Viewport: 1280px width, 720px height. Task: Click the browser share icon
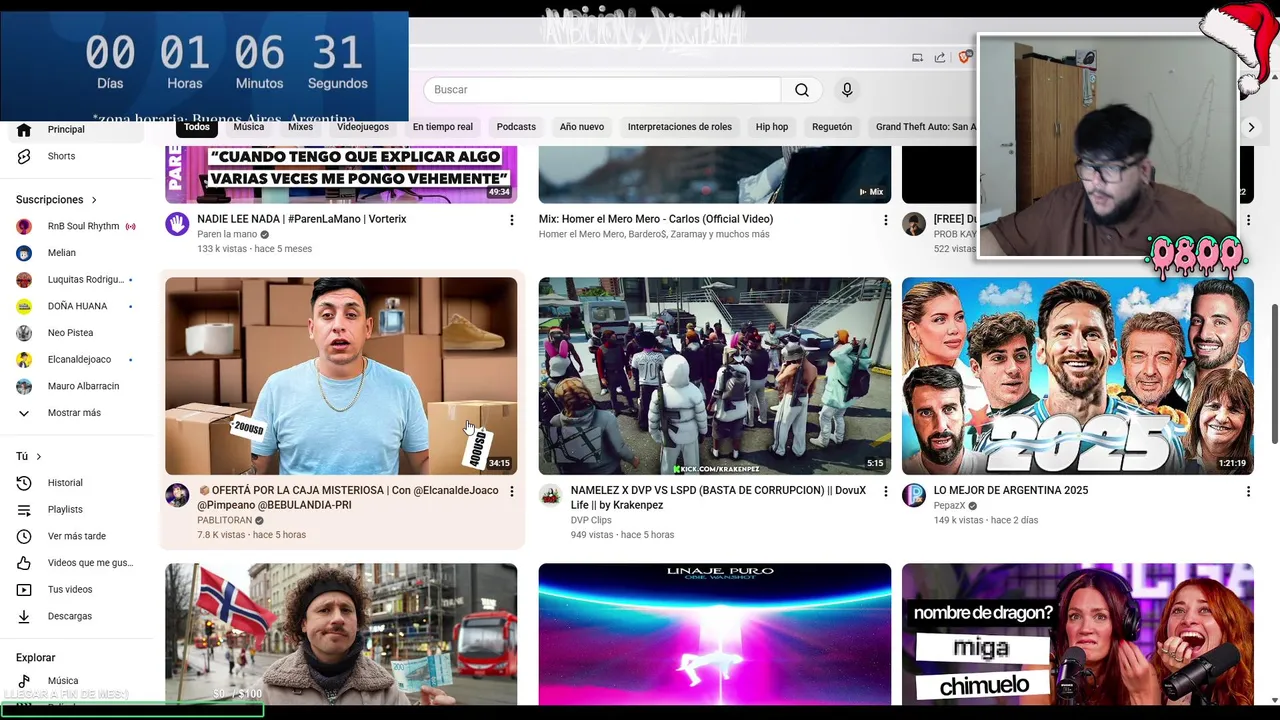940,58
